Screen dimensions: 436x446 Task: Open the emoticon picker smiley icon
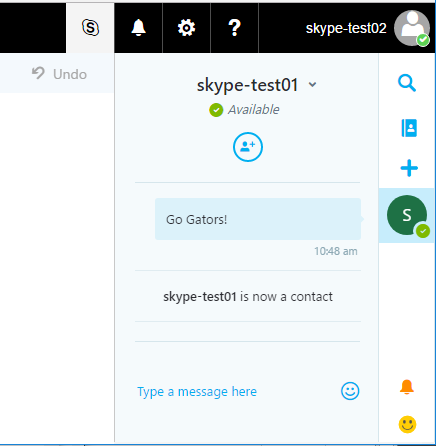coord(350,391)
